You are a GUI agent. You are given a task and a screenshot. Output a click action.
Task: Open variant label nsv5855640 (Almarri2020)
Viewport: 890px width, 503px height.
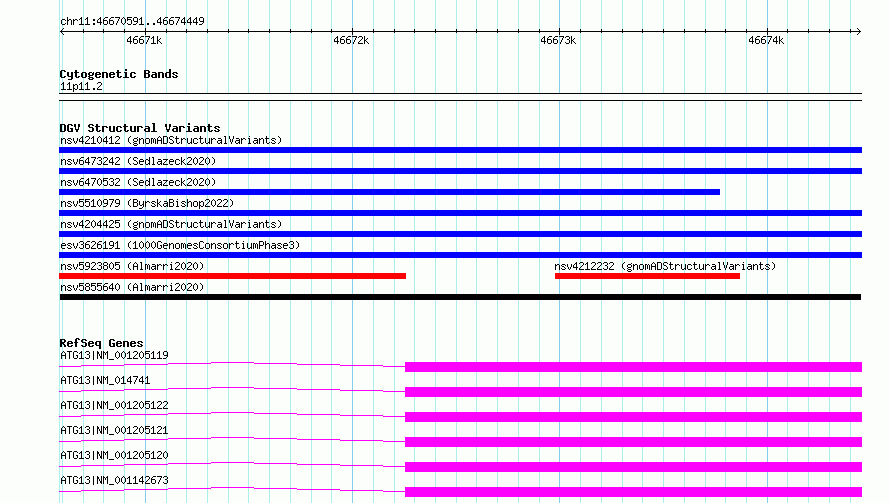[x=132, y=287]
